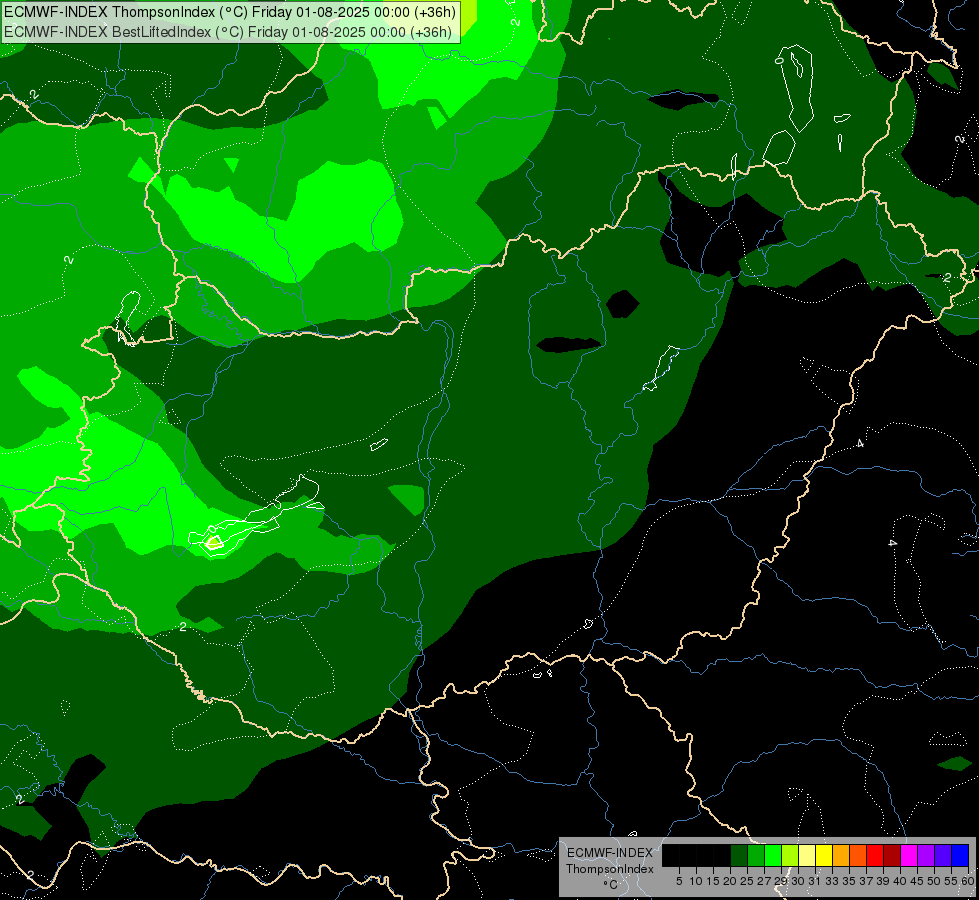Click the dark red 39–40 legend swatch
Viewport: 979px width, 900px height.
pos(892,855)
